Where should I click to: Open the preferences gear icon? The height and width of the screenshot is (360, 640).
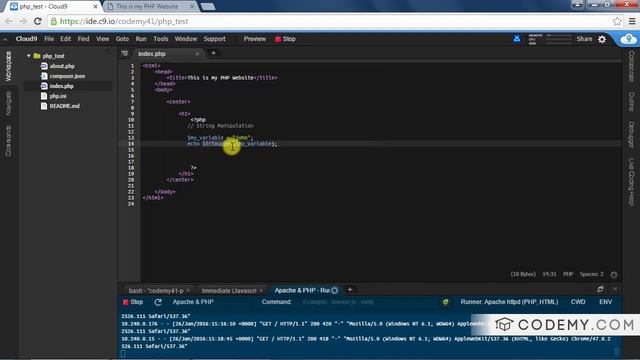pos(602,39)
